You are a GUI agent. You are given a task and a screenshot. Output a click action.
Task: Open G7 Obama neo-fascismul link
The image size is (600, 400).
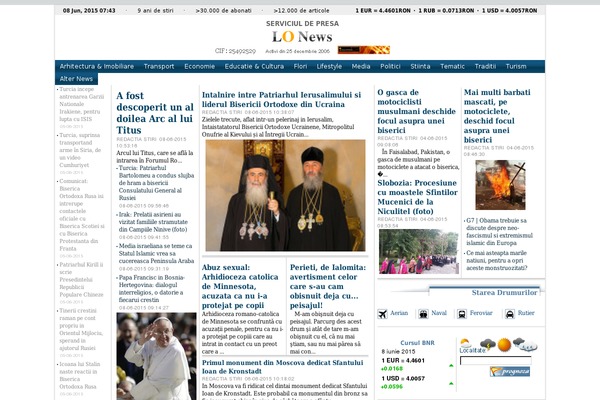click(499, 232)
